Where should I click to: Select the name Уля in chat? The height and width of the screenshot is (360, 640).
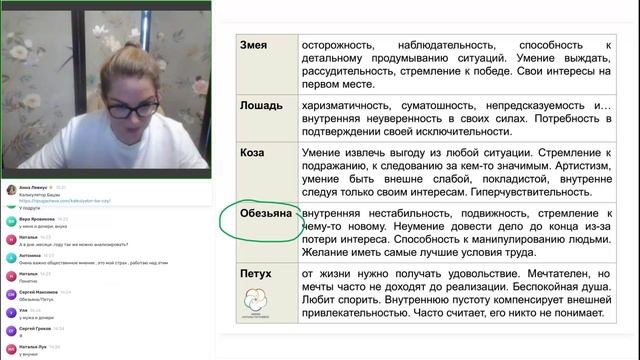[x=23, y=310]
